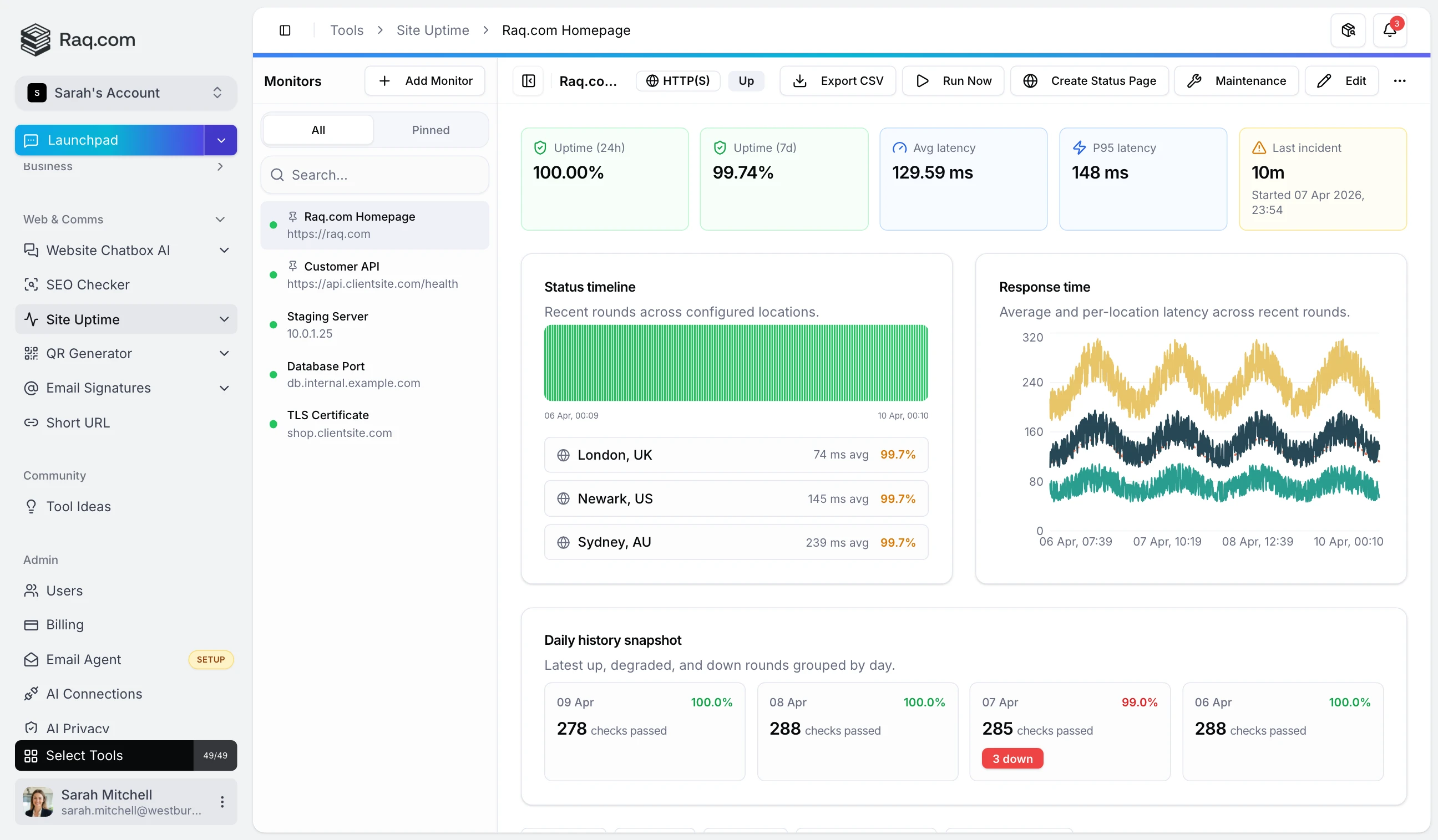This screenshot has width=1438, height=840.
Task: Pin monitors using the Pinned toggle
Action: tap(431, 129)
